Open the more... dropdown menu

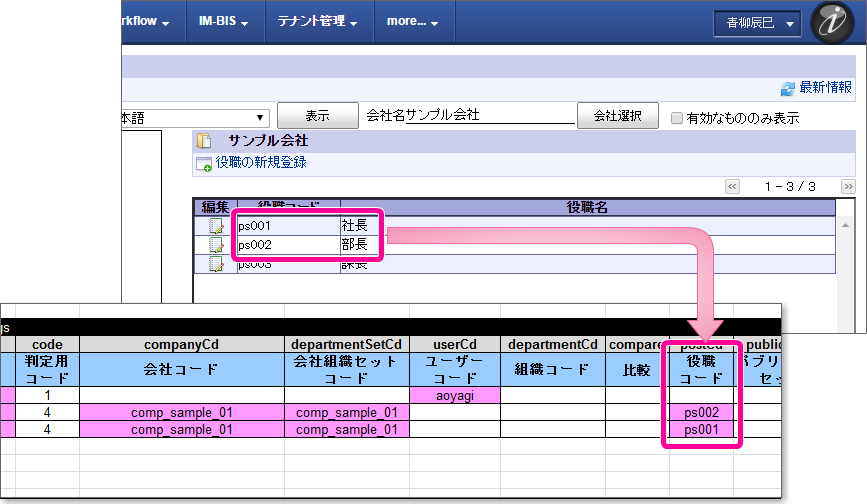(x=413, y=21)
